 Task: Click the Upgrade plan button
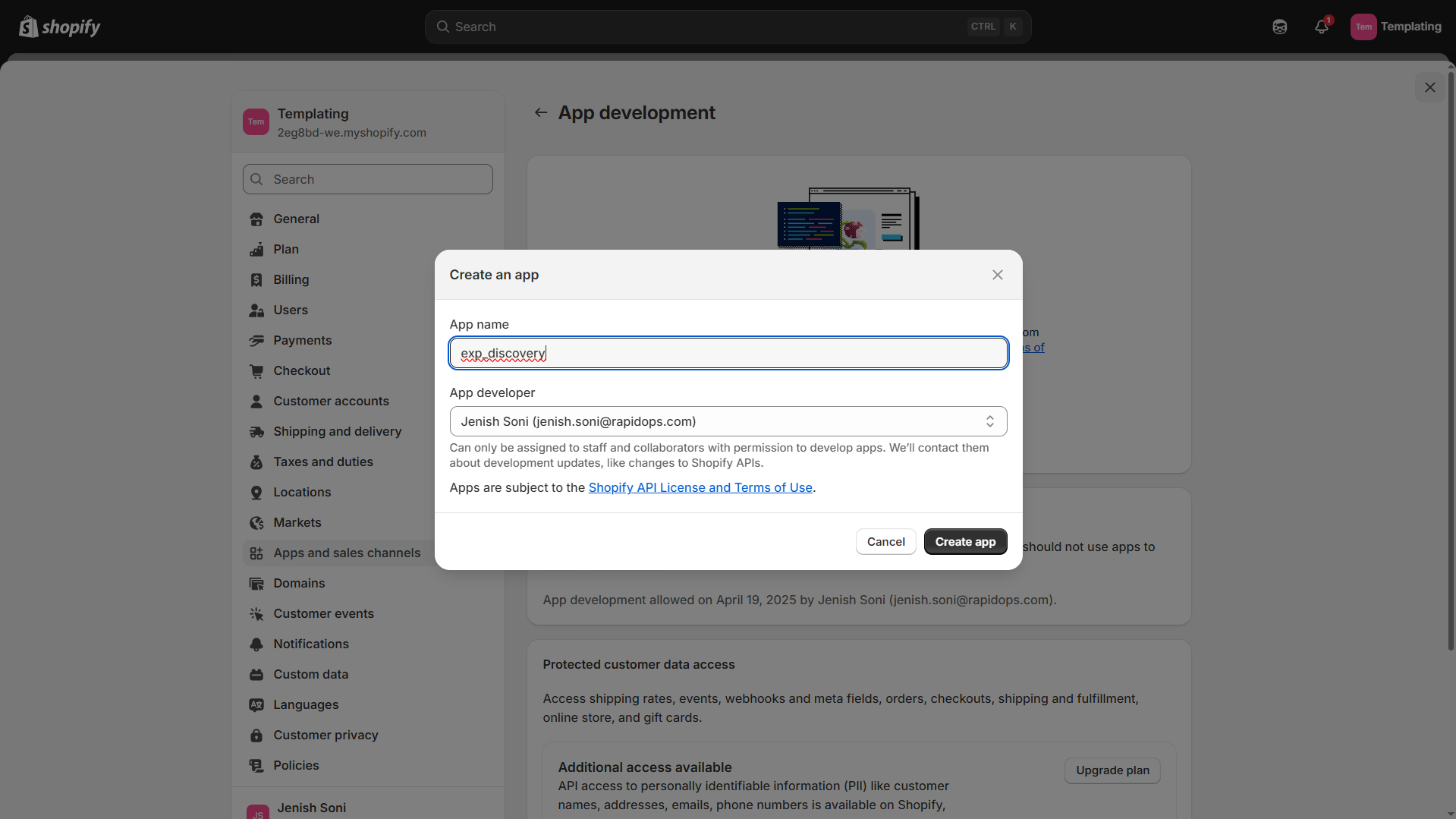coord(1112,770)
